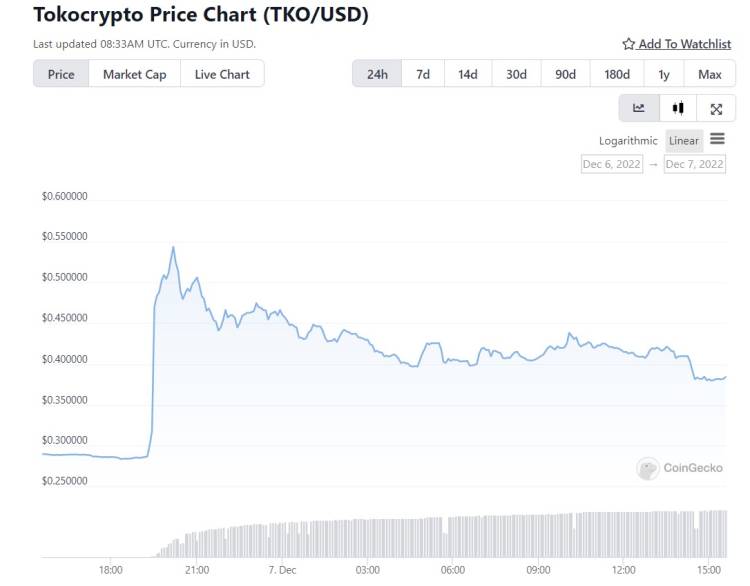
Task: Expand chart to fullscreen
Action: pyautogui.click(x=716, y=109)
